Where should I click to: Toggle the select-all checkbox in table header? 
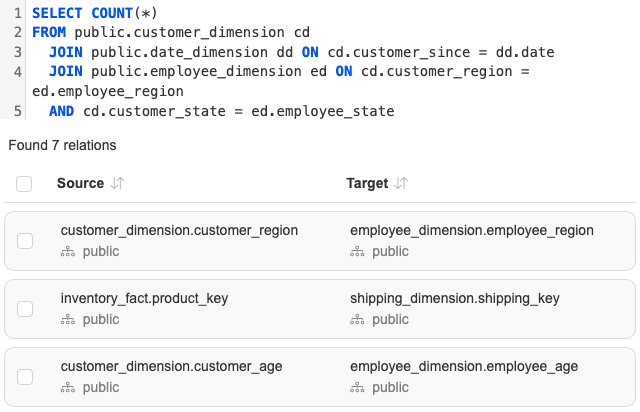(x=25, y=184)
